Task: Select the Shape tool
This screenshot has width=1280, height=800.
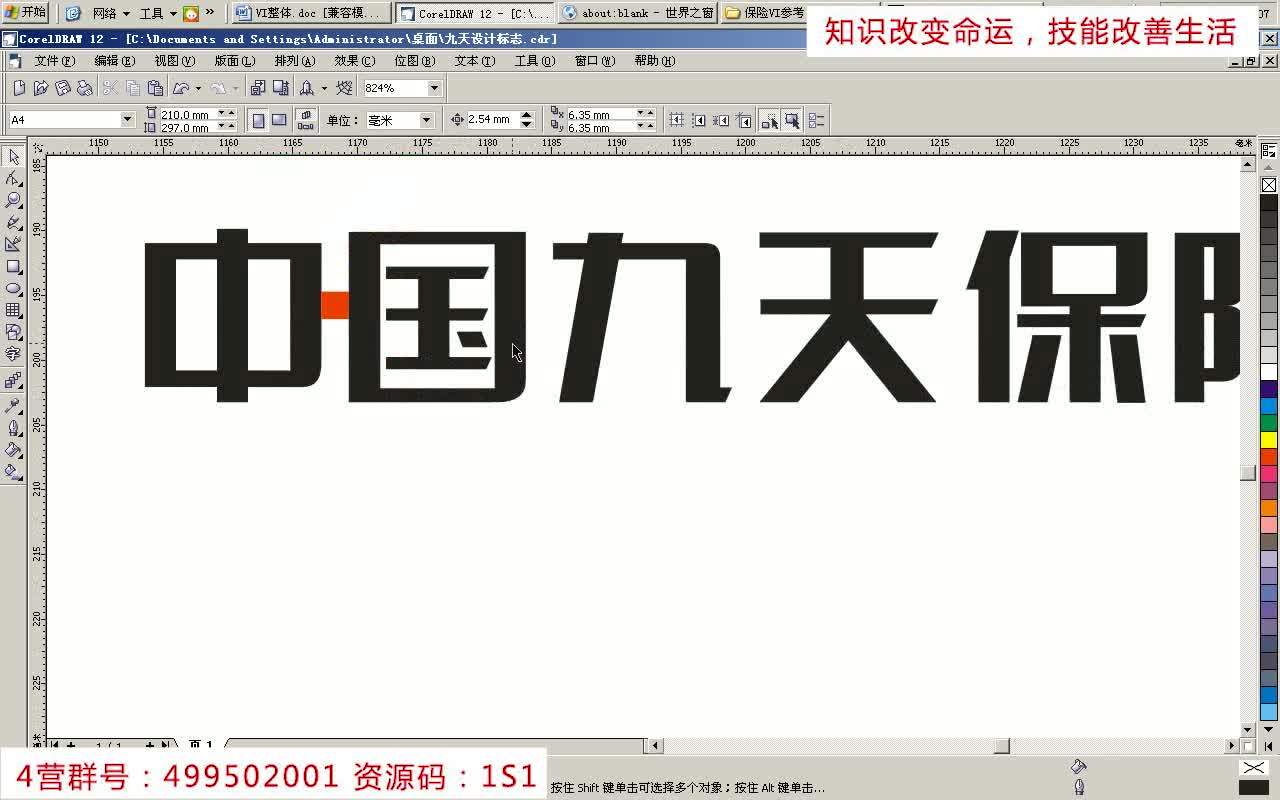Action: (x=14, y=176)
